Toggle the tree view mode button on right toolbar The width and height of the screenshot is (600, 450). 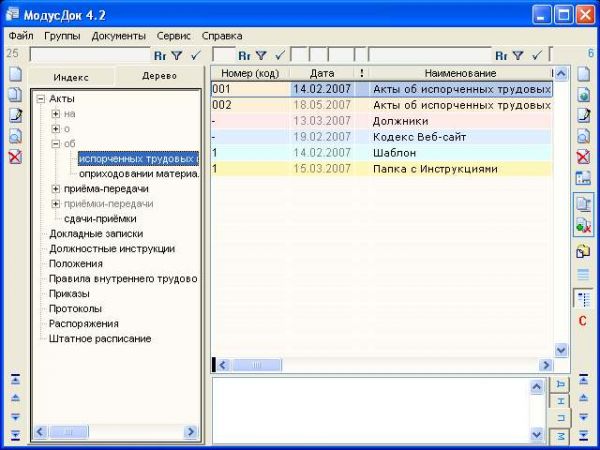(x=583, y=298)
